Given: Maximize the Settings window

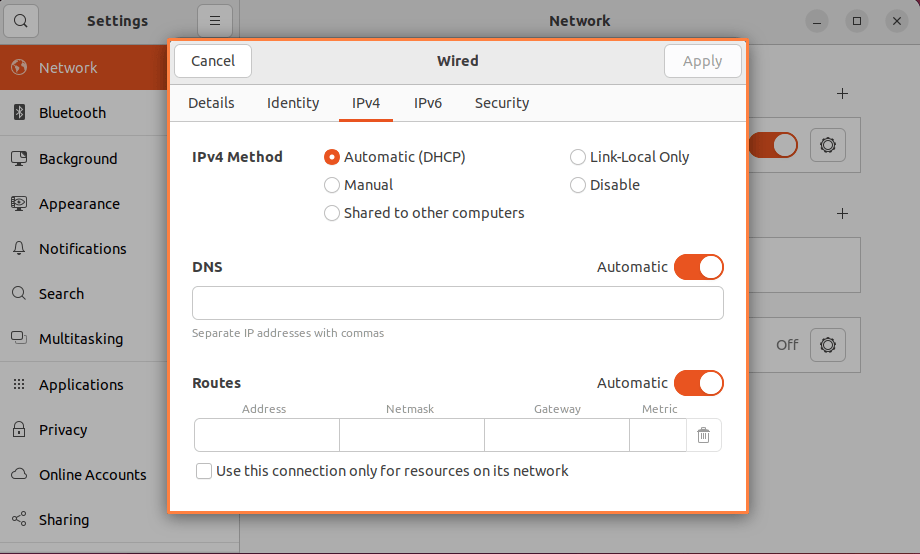Looking at the screenshot, I should coord(857,21).
